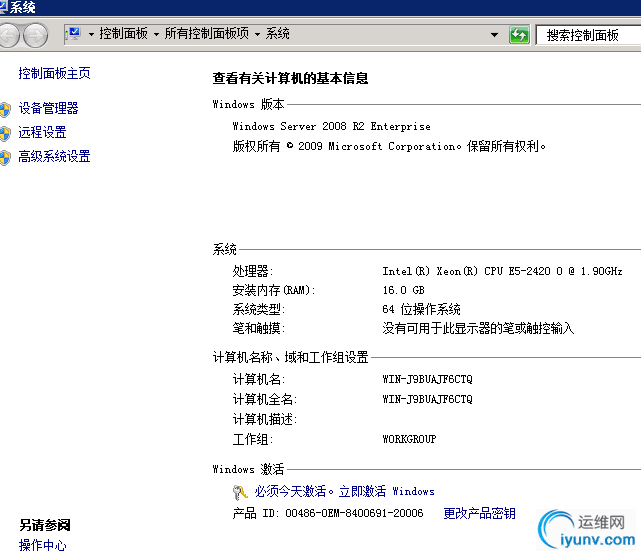Screen dimensions: 641x556
Task: Expand dropdown arrow before 控制面板
Action: [91, 34]
